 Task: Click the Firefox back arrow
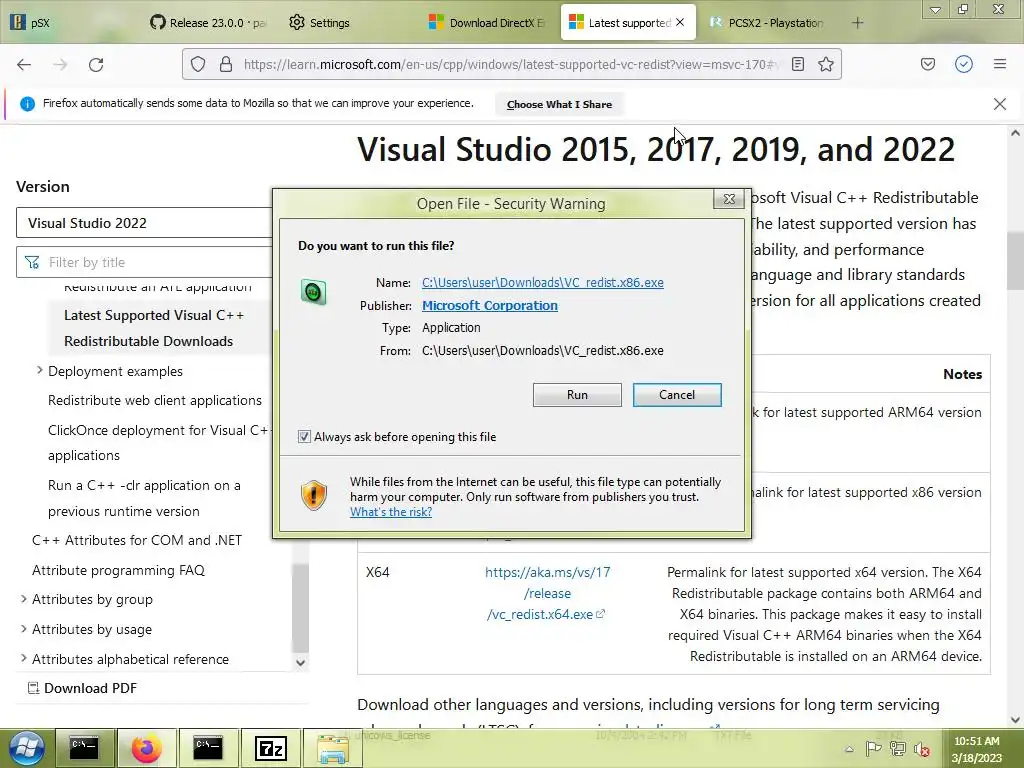(24, 64)
